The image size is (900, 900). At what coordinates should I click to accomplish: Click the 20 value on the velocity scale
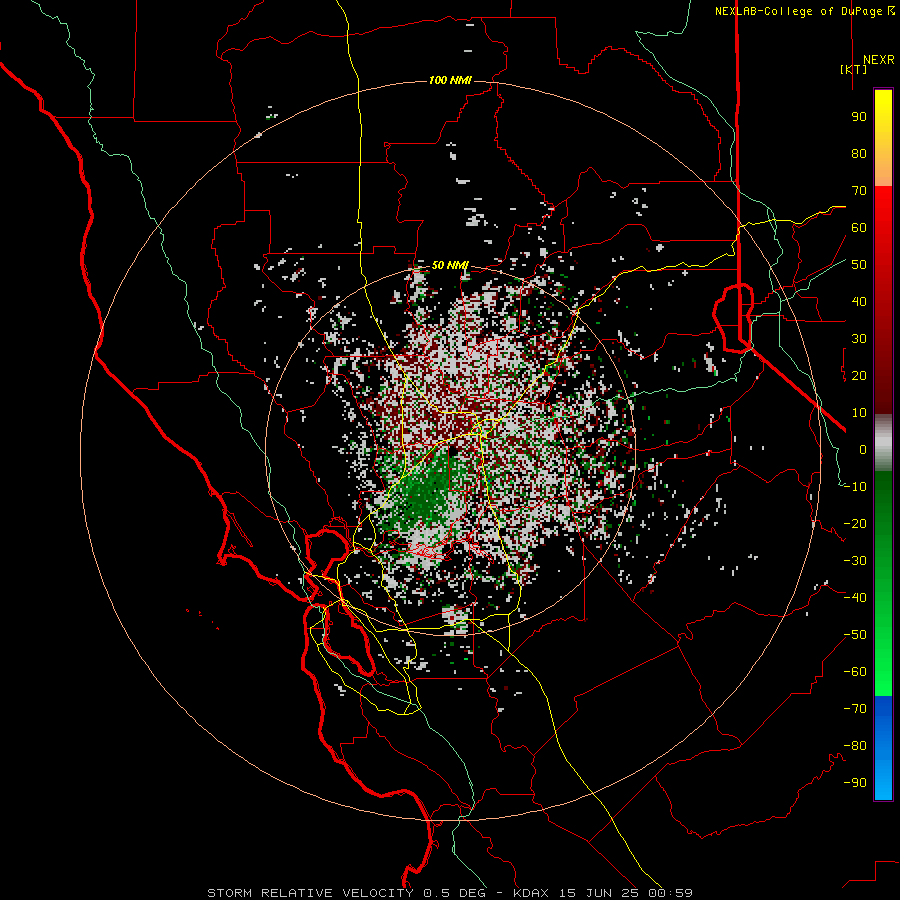click(x=859, y=376)
